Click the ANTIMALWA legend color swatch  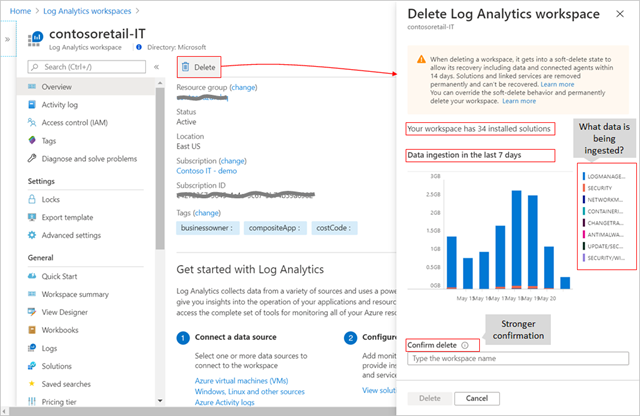click(584, 234)
